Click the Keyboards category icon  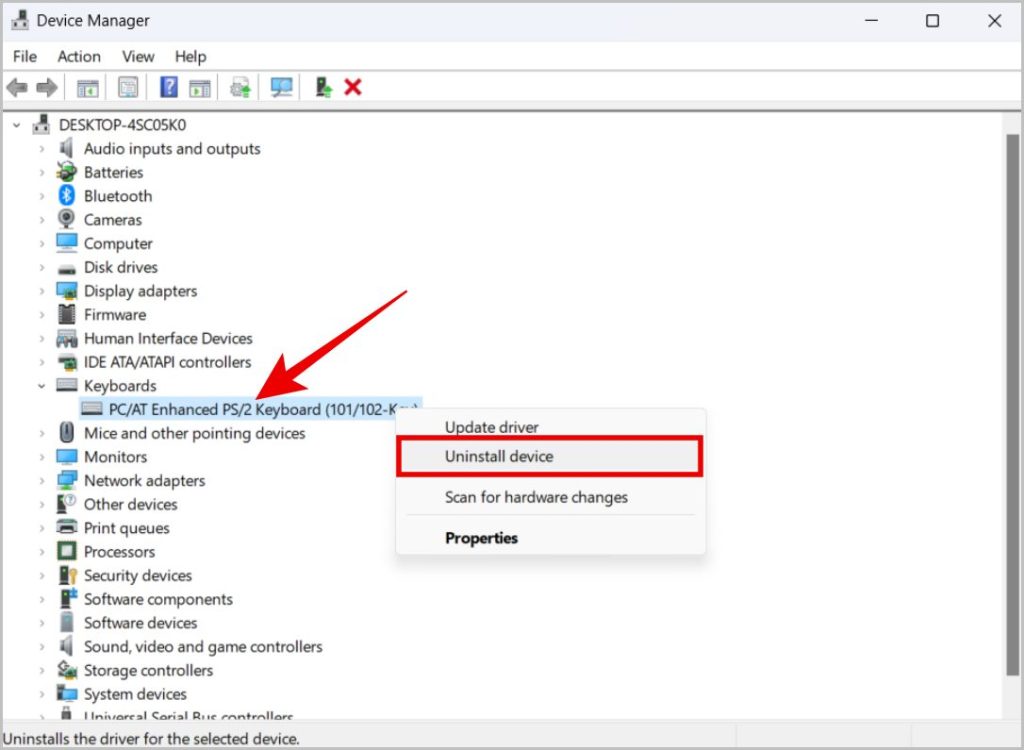67,385
